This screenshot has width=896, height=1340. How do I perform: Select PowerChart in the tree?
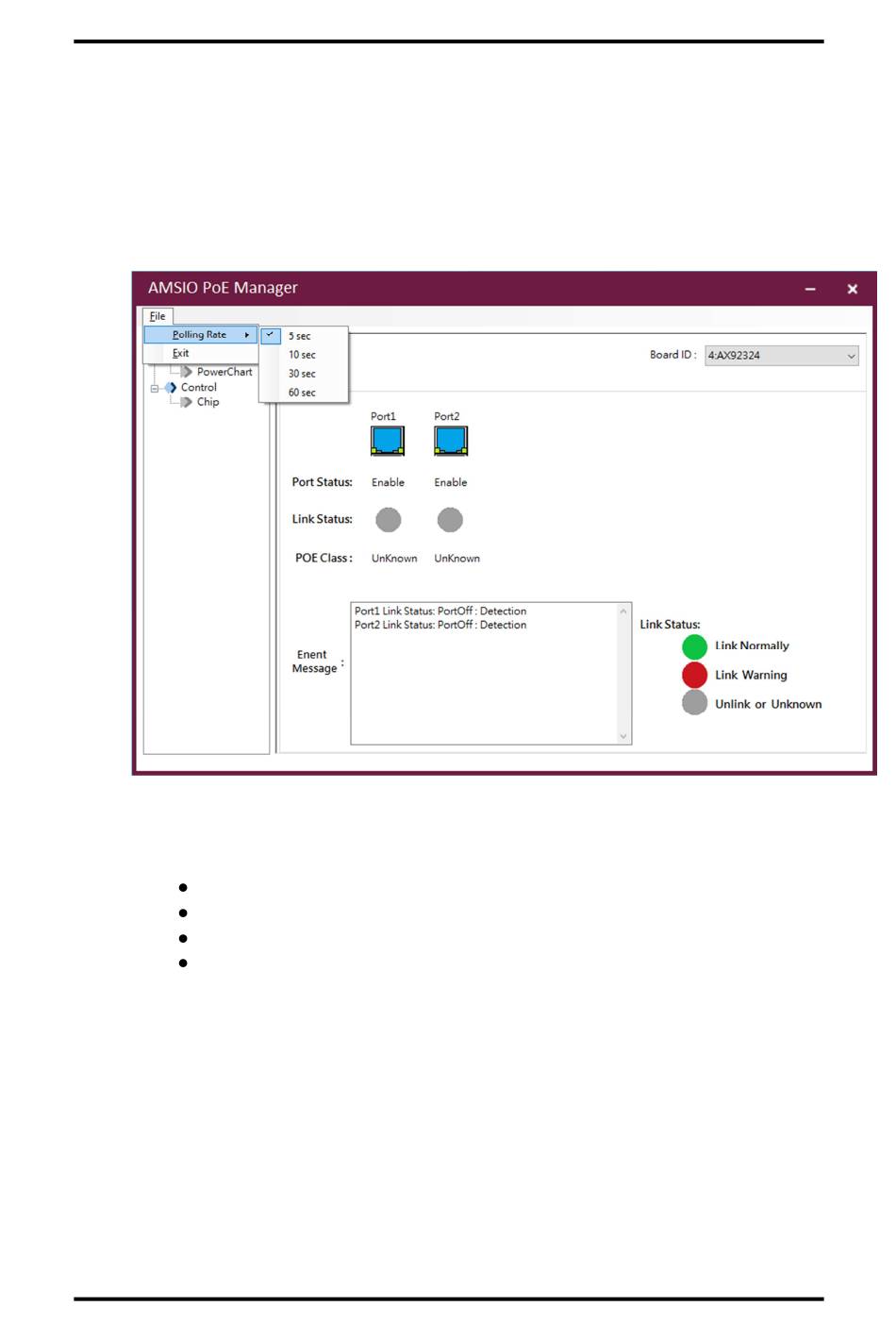coord(224,372)
